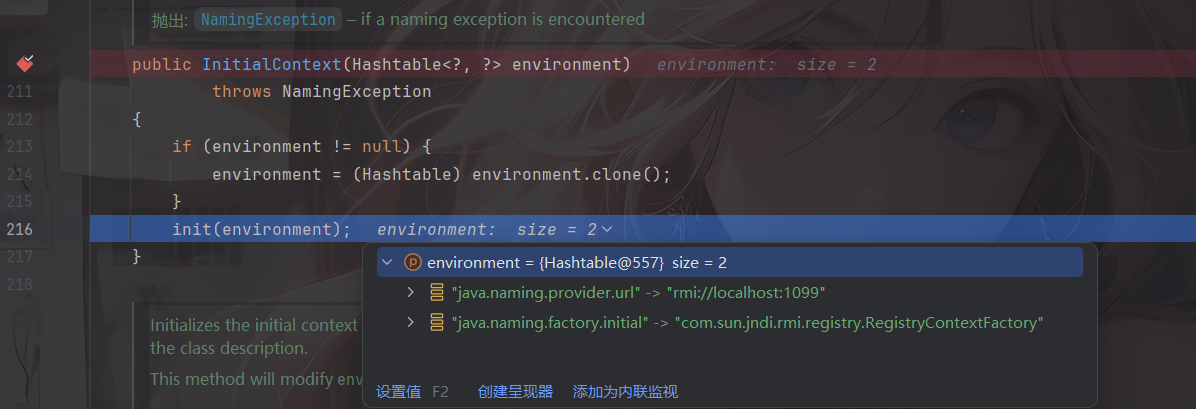This screenshot has width=1196, height=409.
Task: Expand the java.naming.provider.url entry
Action: click(x=410, y=293)
